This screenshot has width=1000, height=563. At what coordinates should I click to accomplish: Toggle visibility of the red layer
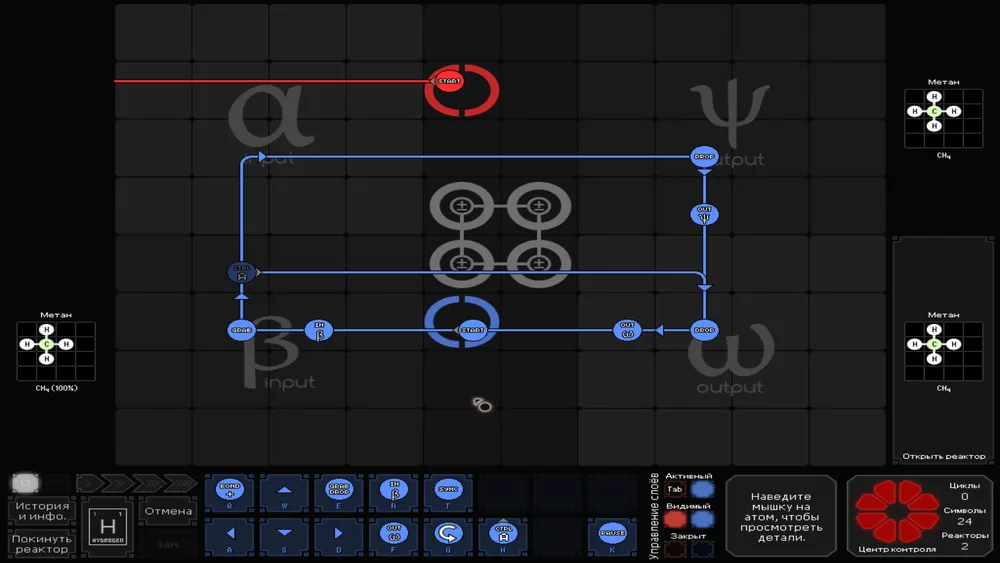click(x=675, y=519)
